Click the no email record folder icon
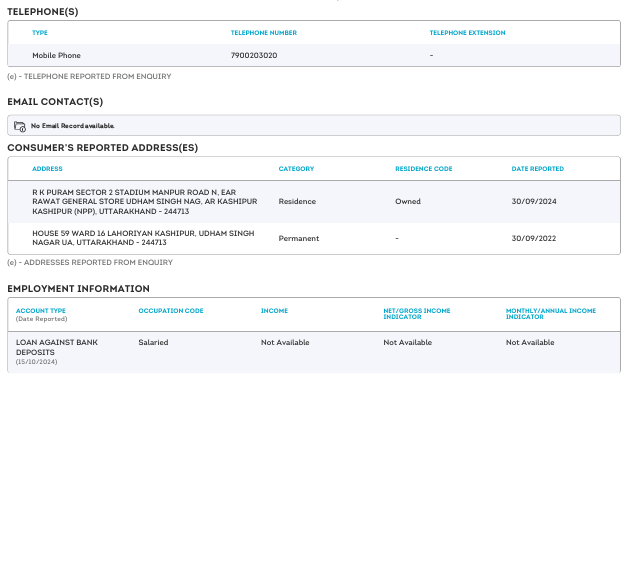The height and width of the screenshot is (565, 630). (x=20, y=126)
